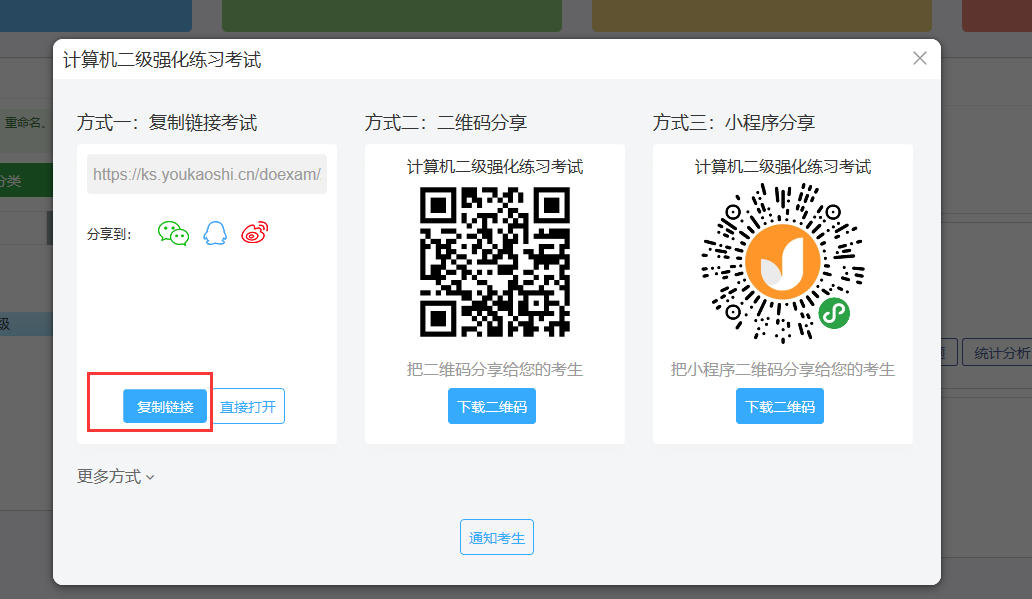This screenshot has width=1032, height=599.
Task: Click the orange mini-program code image
Action: (x=783, y=262)
